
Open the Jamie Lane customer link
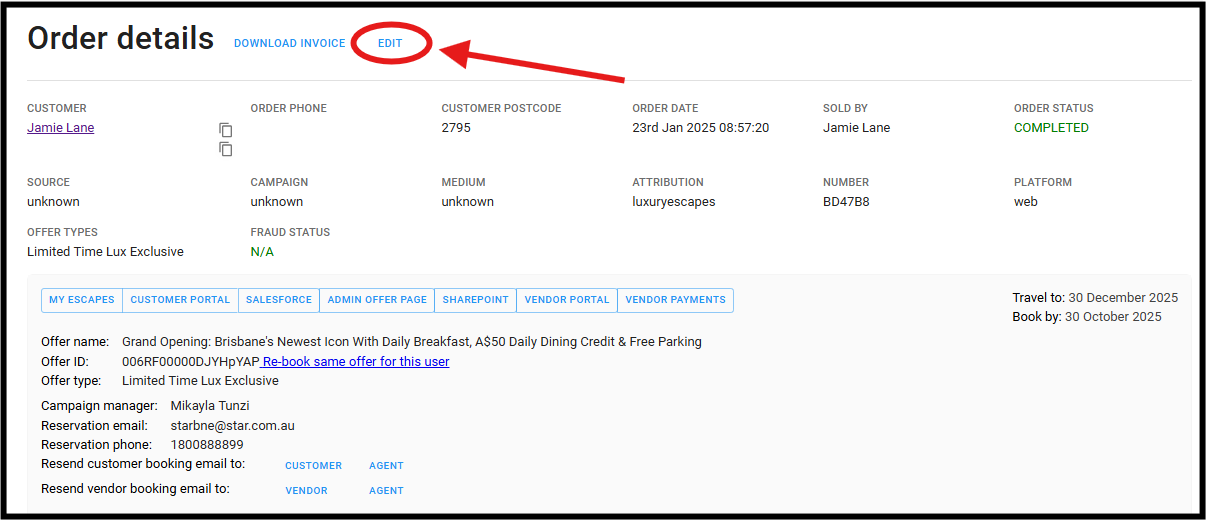tap(61, 128)
